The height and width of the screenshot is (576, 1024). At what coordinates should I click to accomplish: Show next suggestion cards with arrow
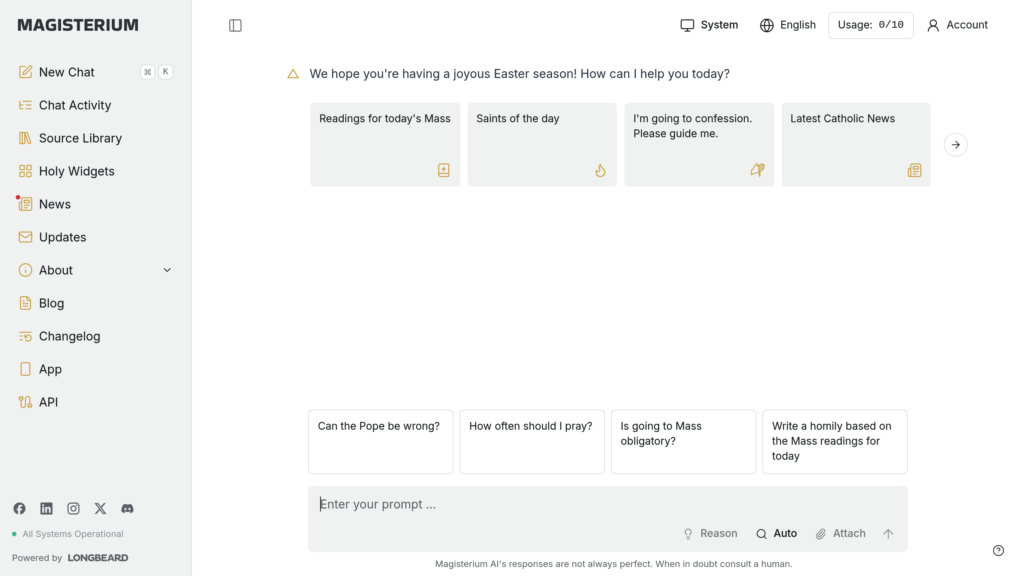(x=955, y=145)
